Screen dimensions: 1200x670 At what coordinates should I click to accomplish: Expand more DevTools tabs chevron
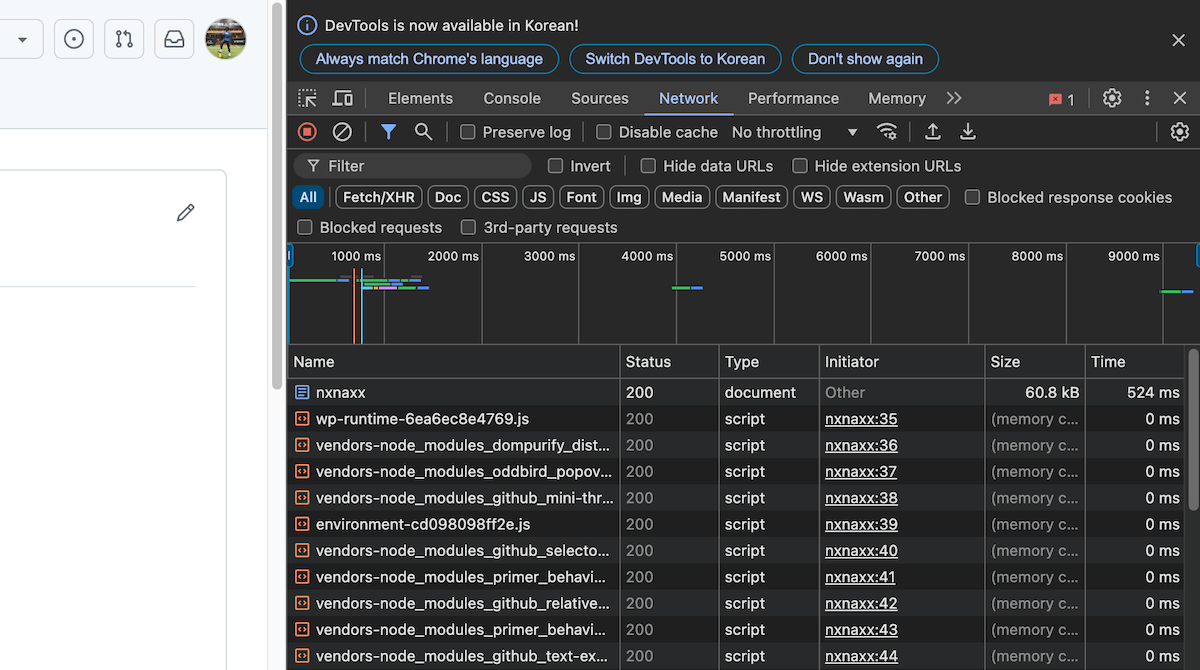pyautogui.click(x=954, y=98)
